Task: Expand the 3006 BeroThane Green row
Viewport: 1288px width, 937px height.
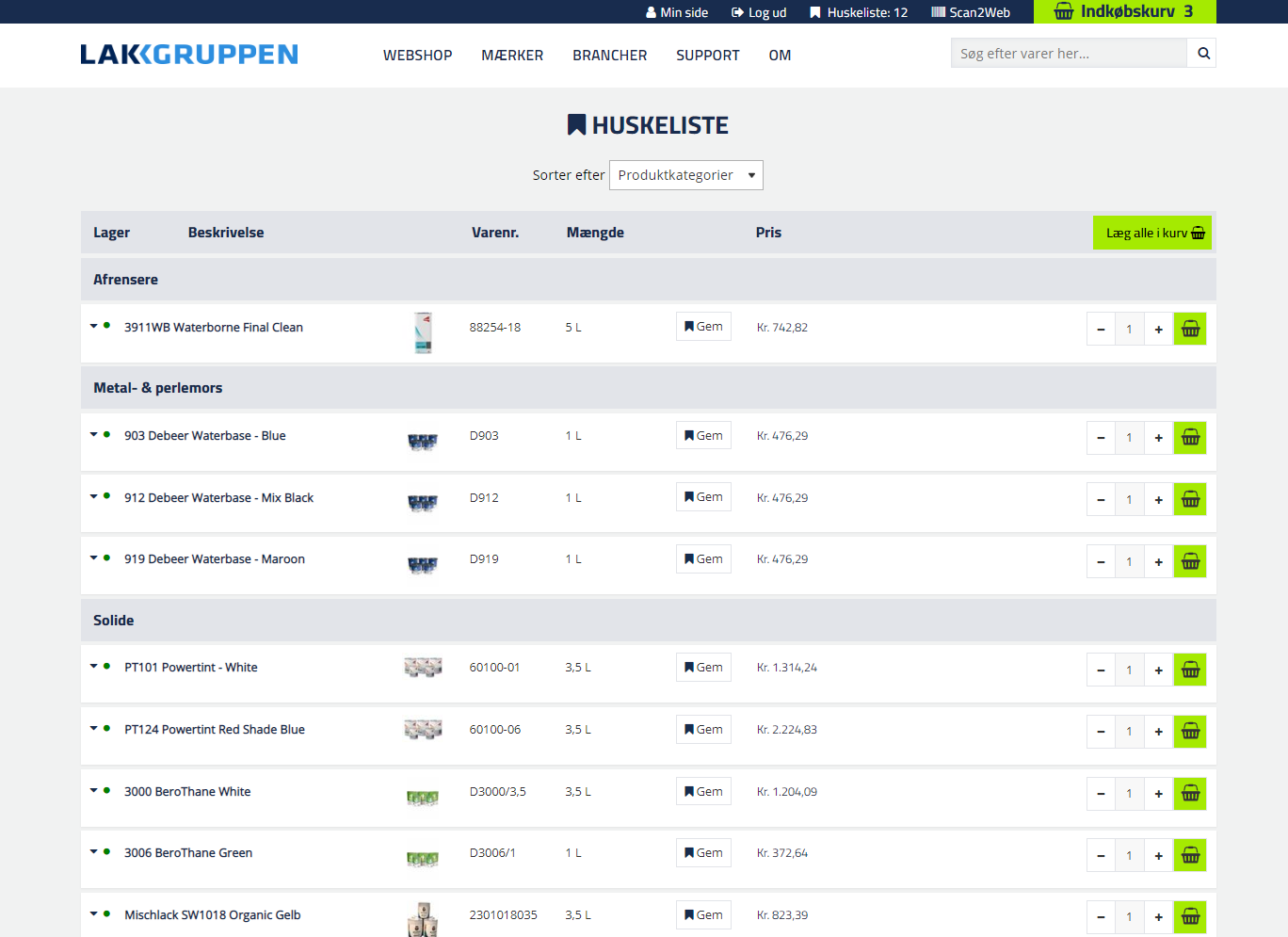Action: tap(94, 851)
